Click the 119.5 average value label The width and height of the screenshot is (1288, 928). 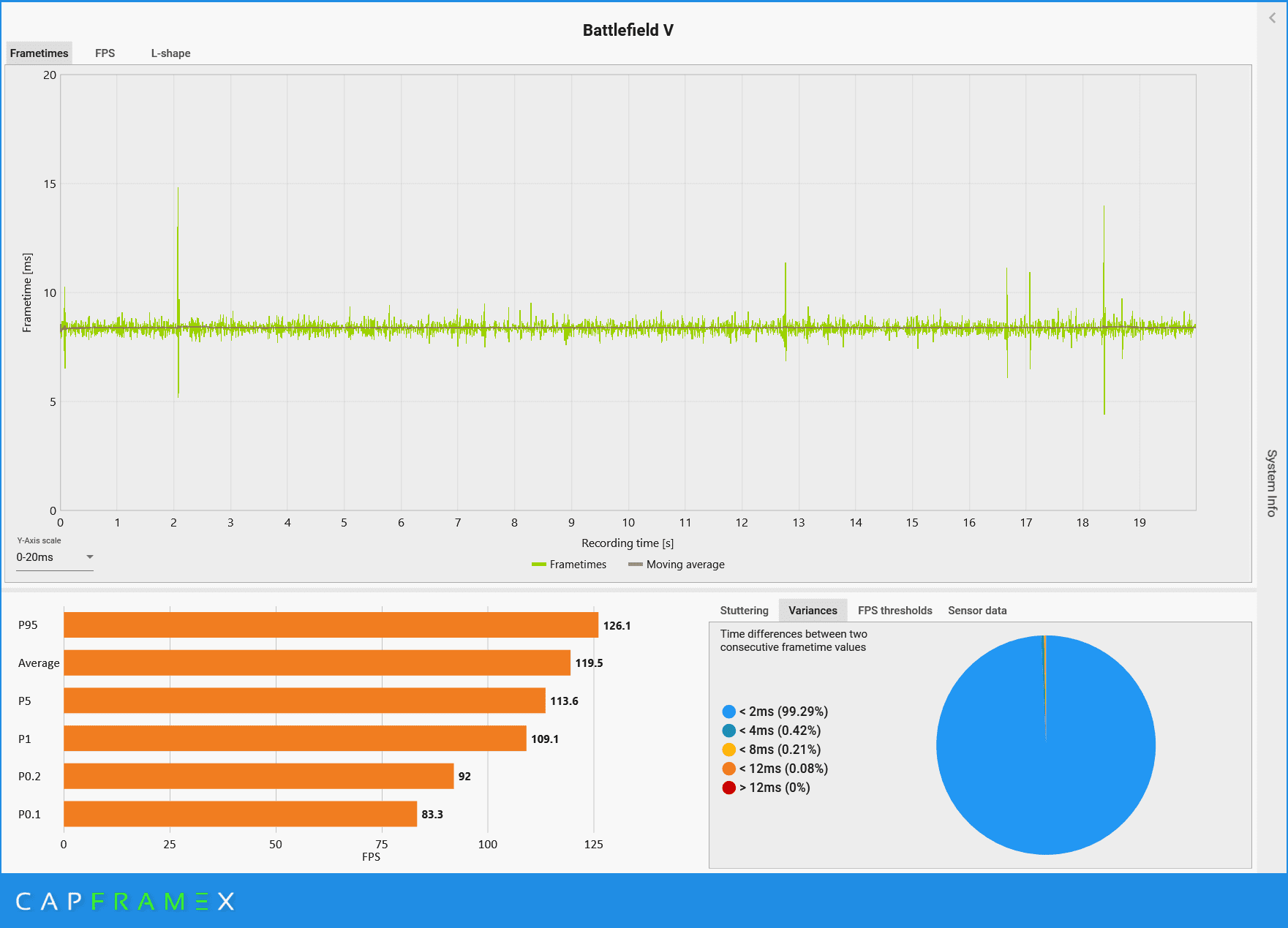click(589, 663)
